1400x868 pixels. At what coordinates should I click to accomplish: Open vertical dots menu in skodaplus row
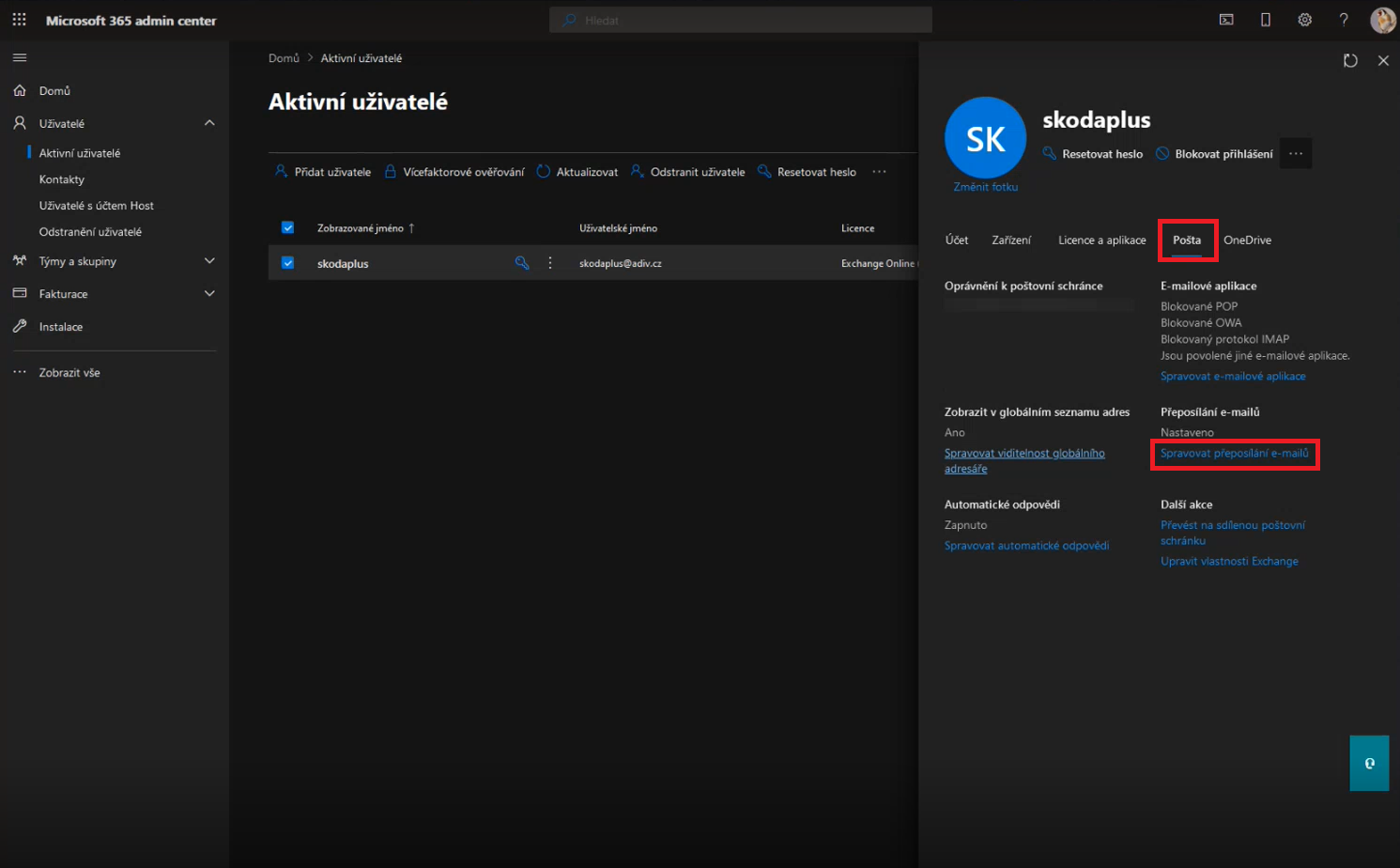click(550, 263)
